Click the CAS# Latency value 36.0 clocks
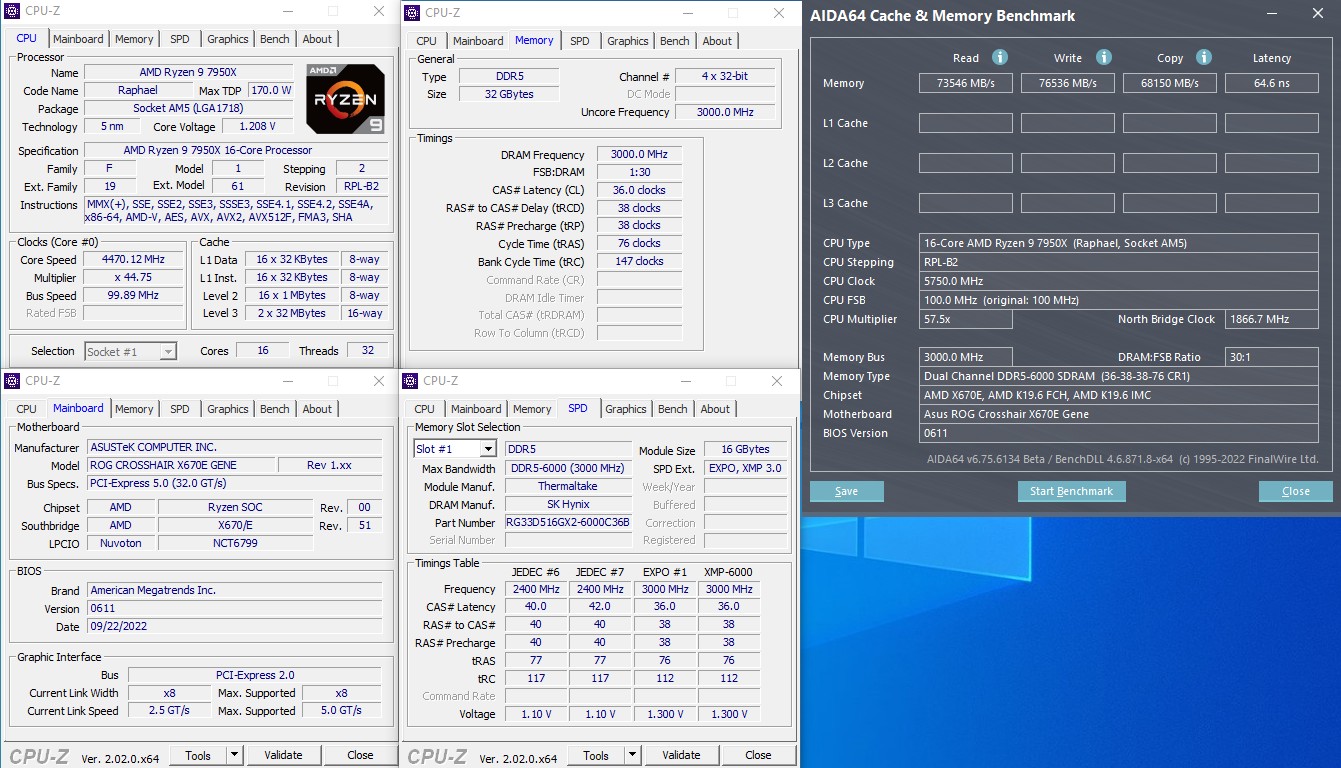Screen dimensions: 1341x768 (x=639, y=190)
